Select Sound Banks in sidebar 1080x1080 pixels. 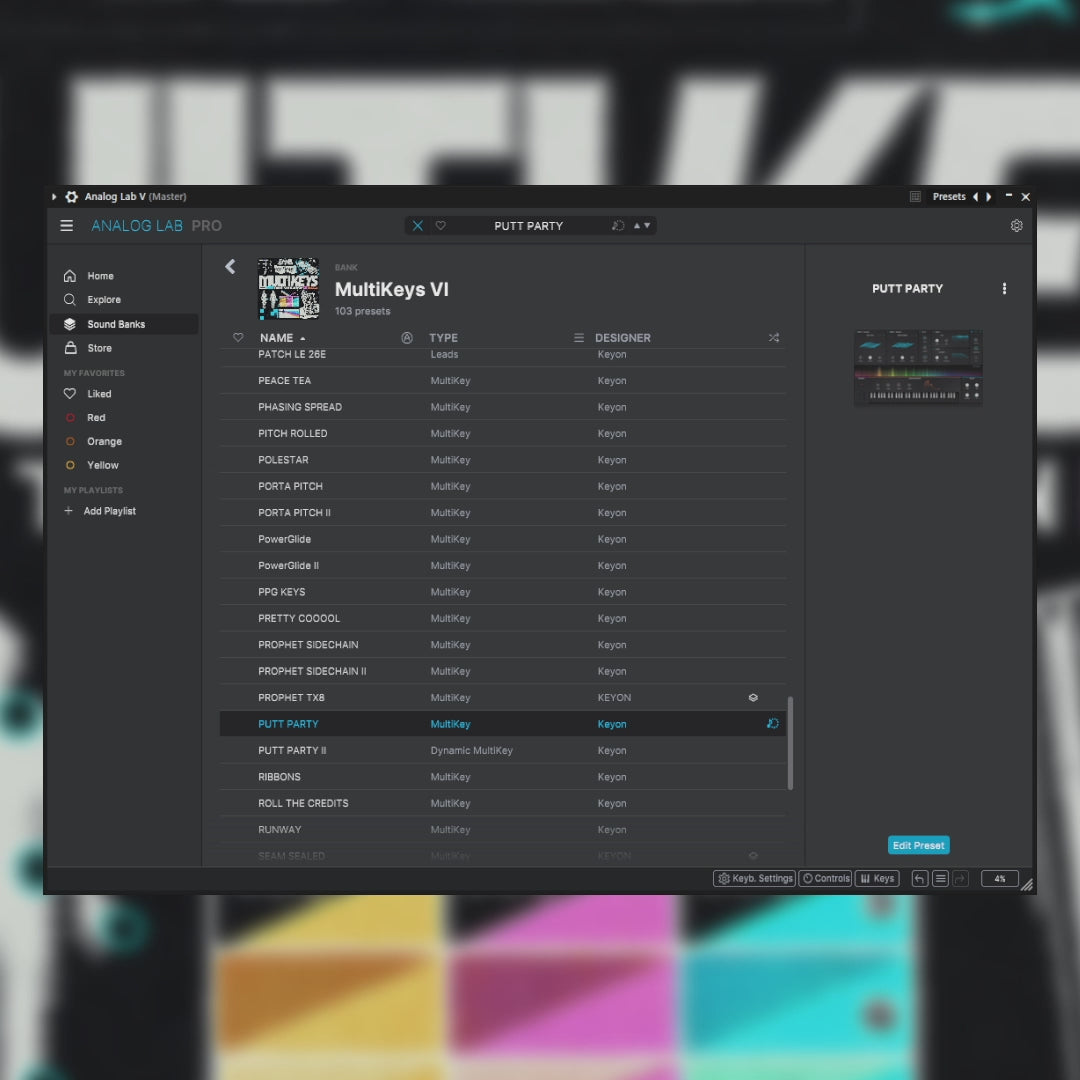click(124, 324)
